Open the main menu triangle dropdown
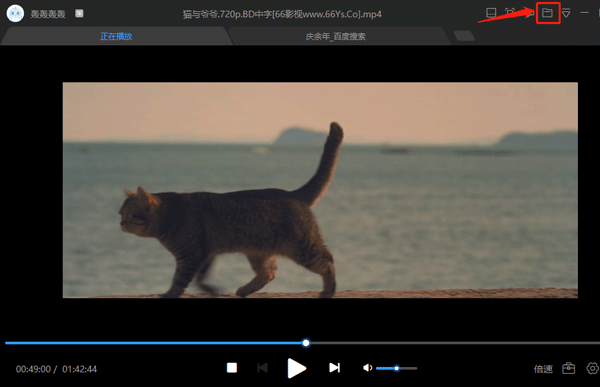The height and width of the screenshot is (387, 600). tap(566, 13)
